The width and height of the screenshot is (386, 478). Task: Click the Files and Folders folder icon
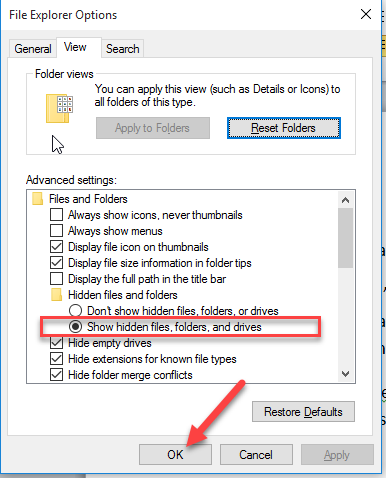pos(37,199)
